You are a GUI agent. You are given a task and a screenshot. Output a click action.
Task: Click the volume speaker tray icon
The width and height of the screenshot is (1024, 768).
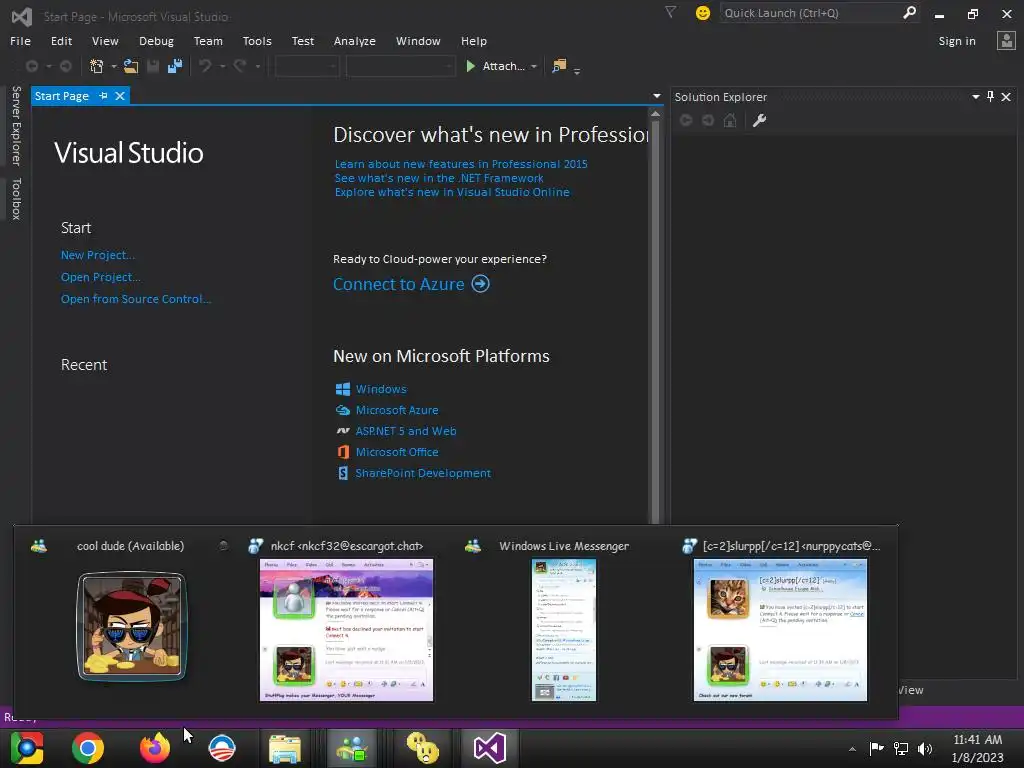(925, 748)
